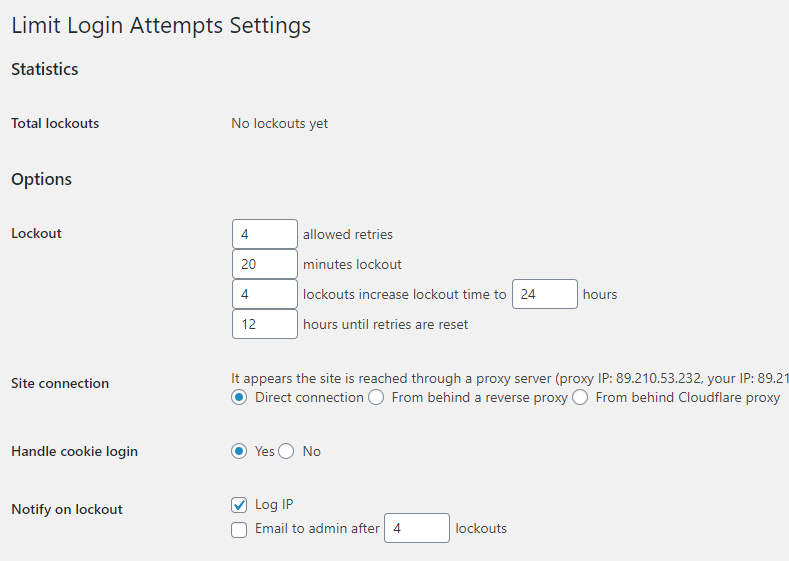Click the 'lockouts increase lockout time to' text

pos(405,294)
